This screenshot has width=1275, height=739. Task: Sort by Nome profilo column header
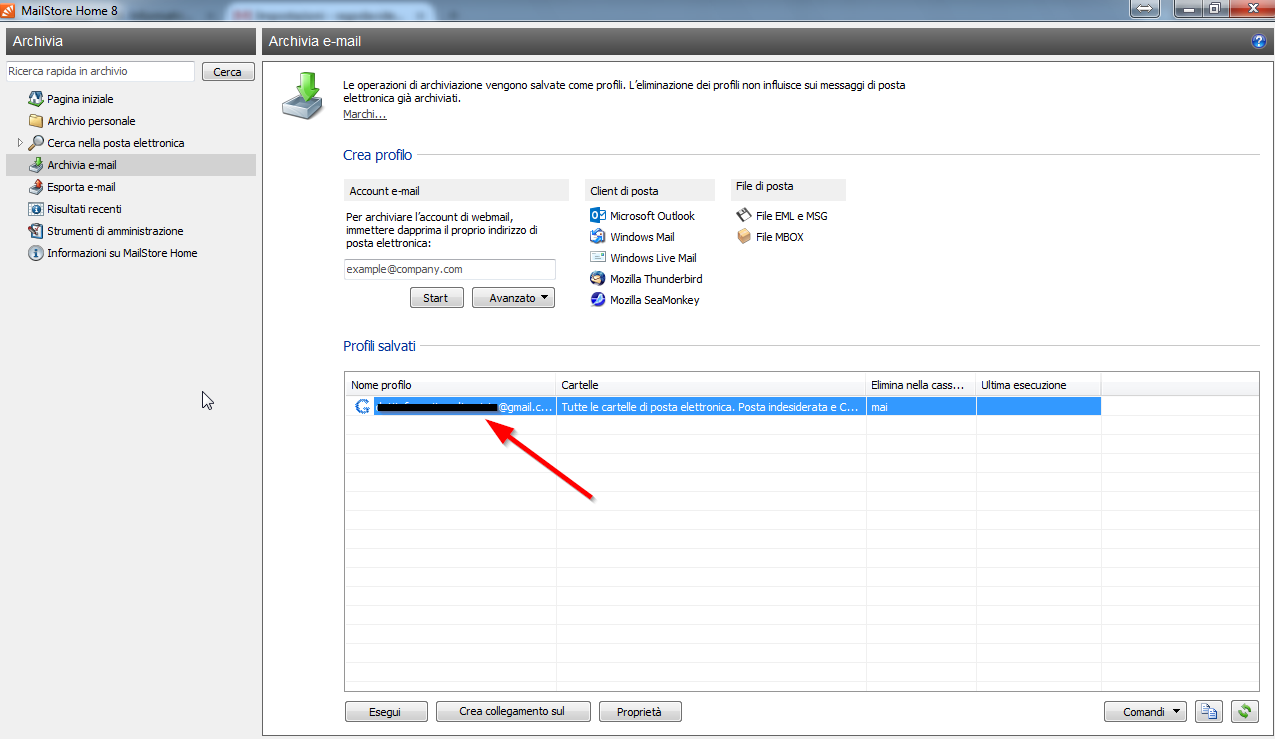[450, 385]
